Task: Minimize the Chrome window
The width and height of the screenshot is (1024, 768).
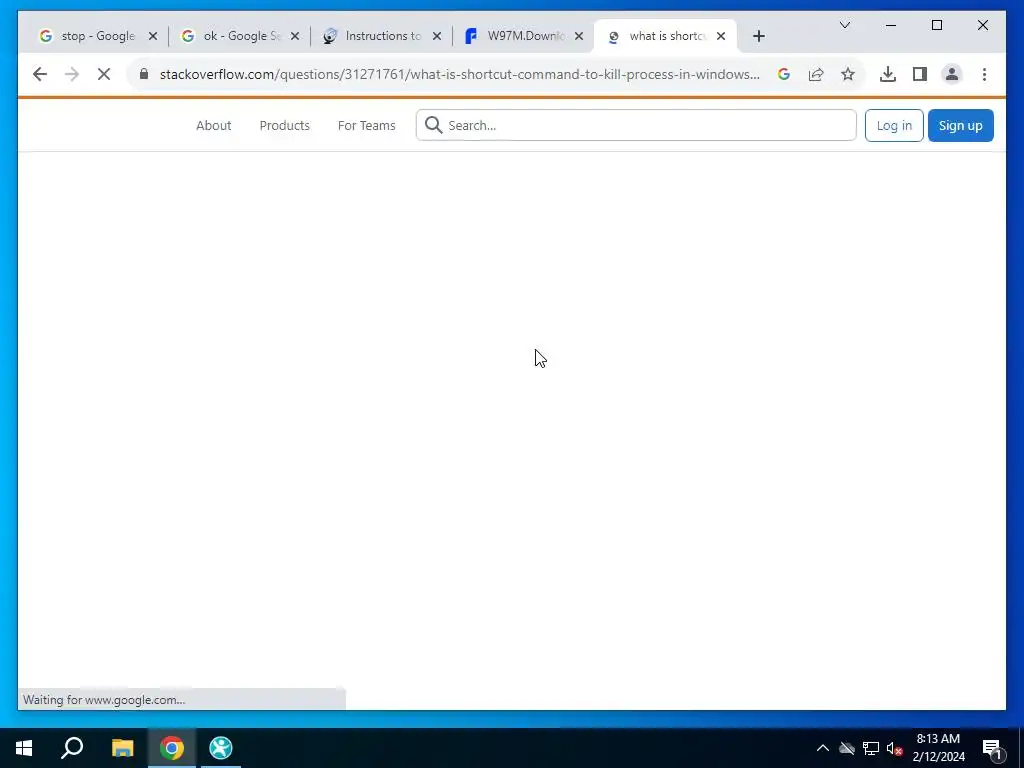Action: (891, 25)
